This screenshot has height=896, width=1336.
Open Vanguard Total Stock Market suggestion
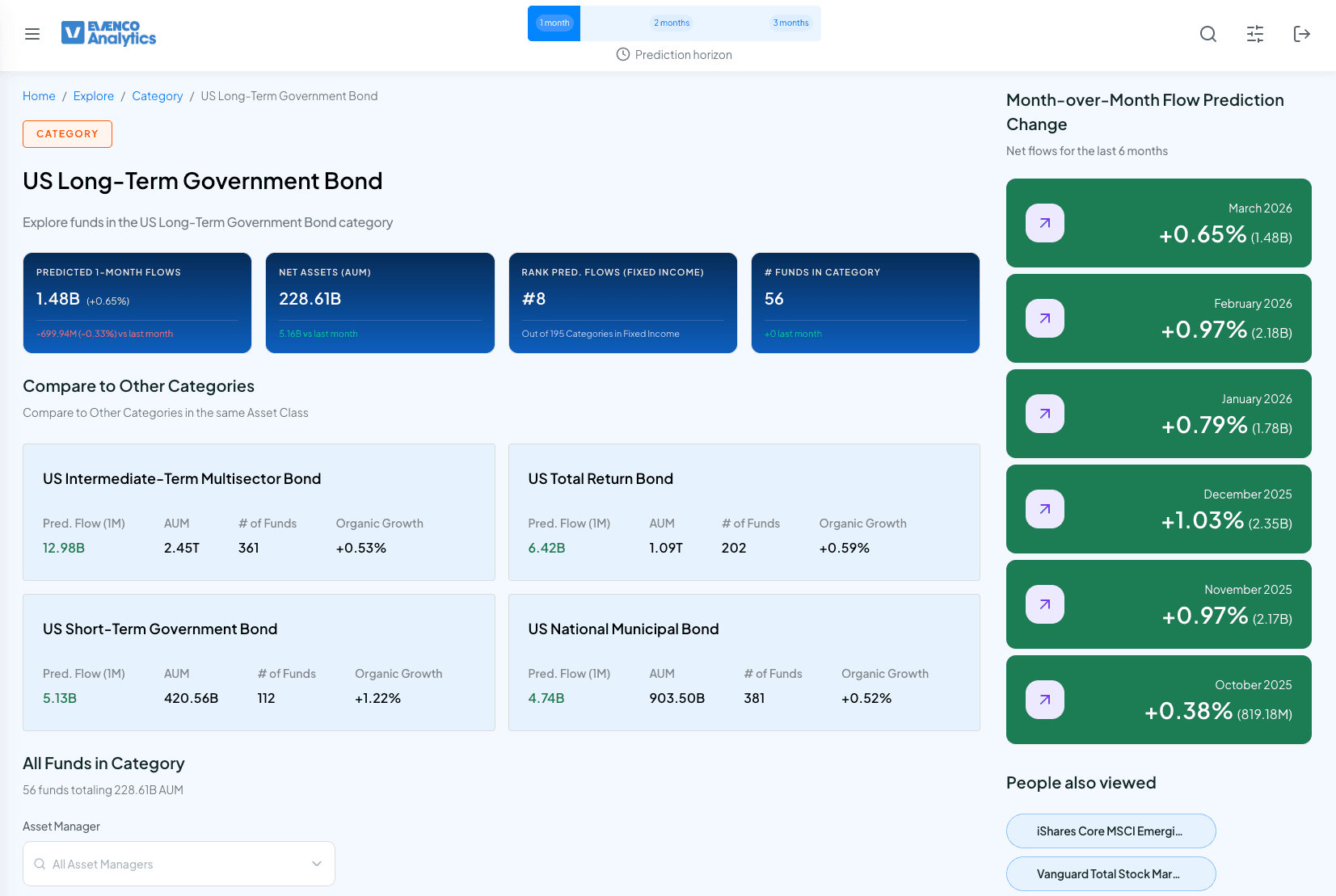coord(1111,874)
